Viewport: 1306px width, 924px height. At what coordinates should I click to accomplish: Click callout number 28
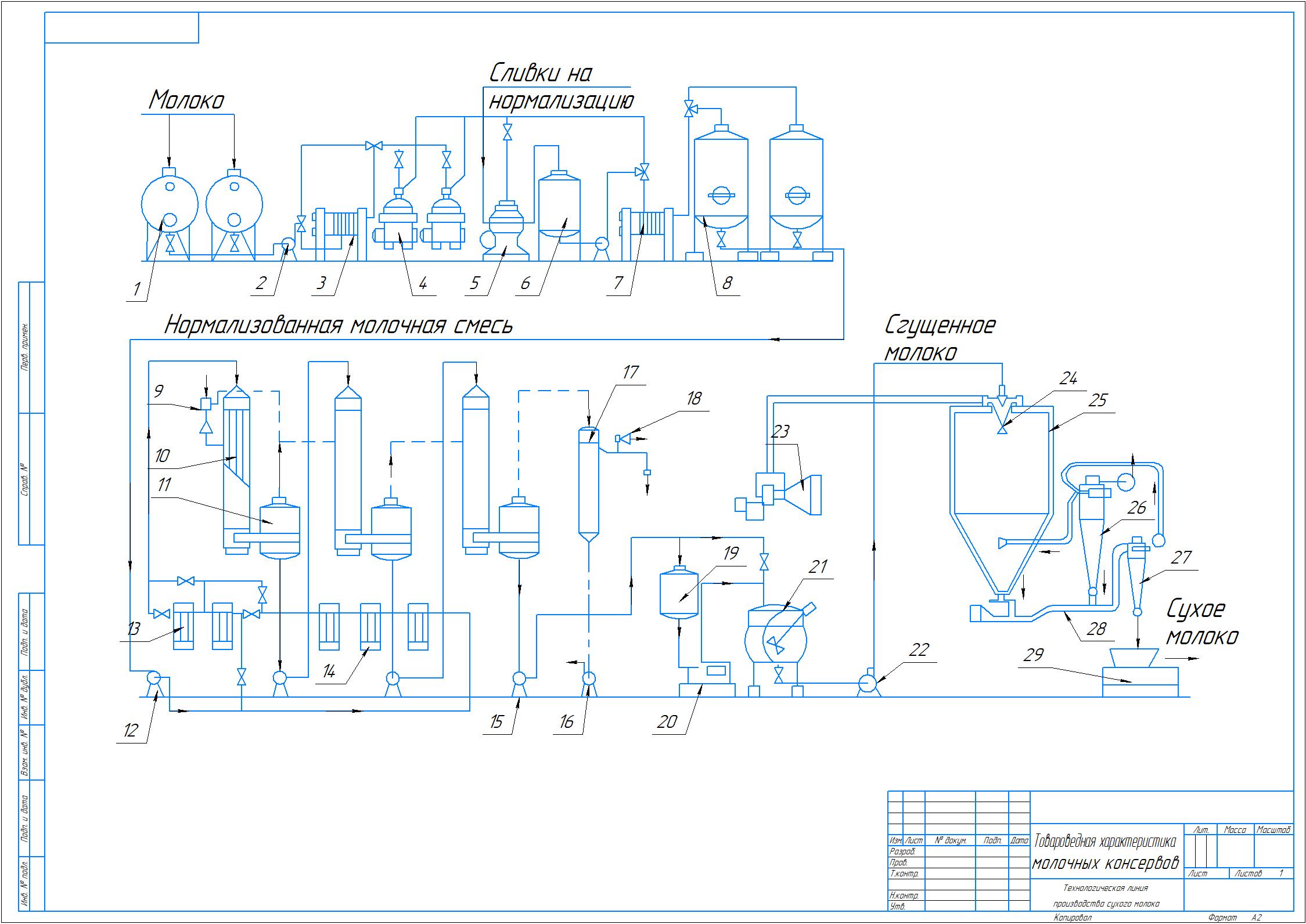[x=1096, y=628]
